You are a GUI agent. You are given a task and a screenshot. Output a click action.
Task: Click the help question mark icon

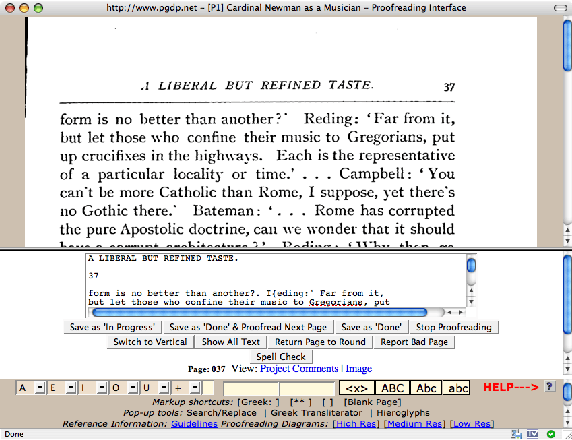(550, 387)
